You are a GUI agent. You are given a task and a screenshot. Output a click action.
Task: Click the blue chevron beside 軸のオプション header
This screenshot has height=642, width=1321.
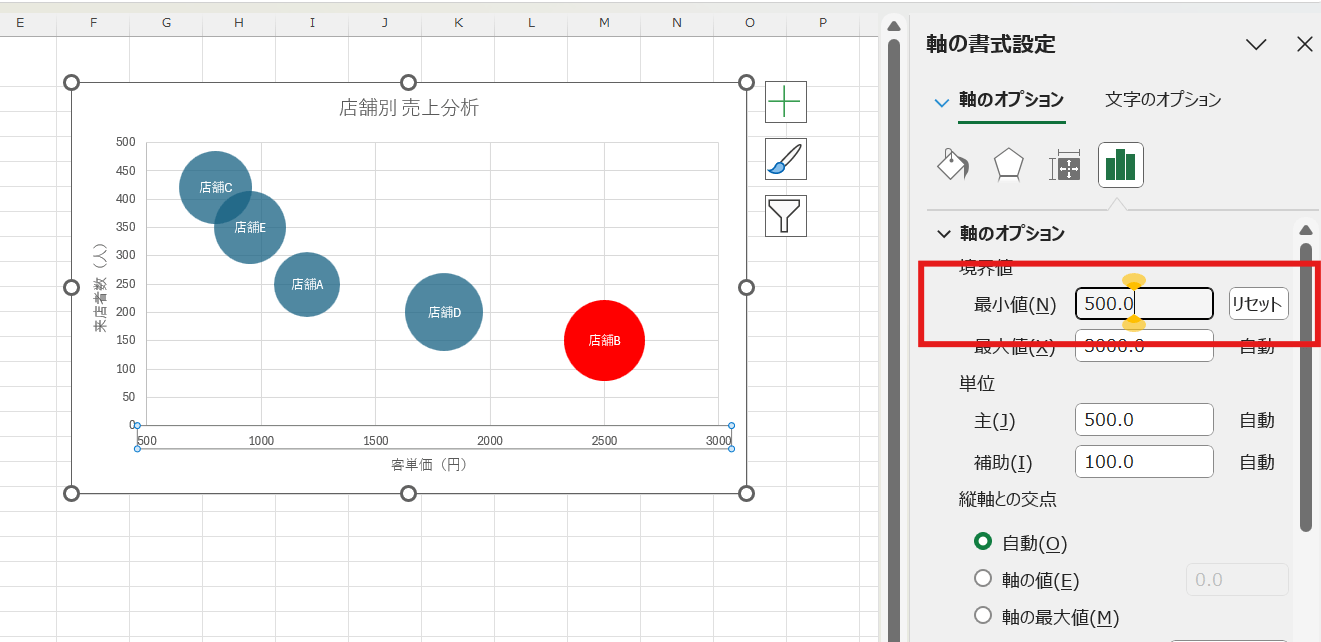coord(941,101)
